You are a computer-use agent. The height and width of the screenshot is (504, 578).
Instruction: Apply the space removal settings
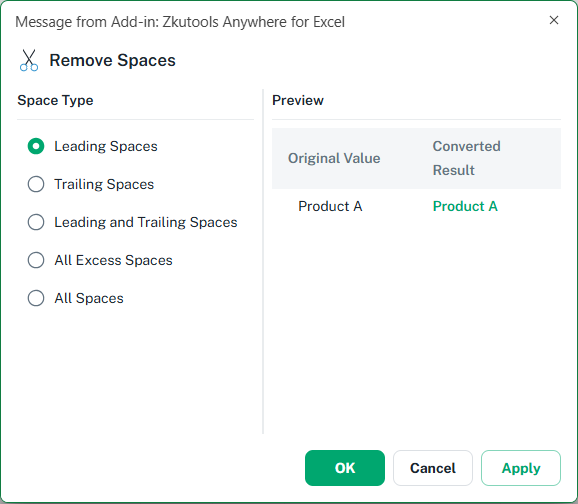(521, 468)
